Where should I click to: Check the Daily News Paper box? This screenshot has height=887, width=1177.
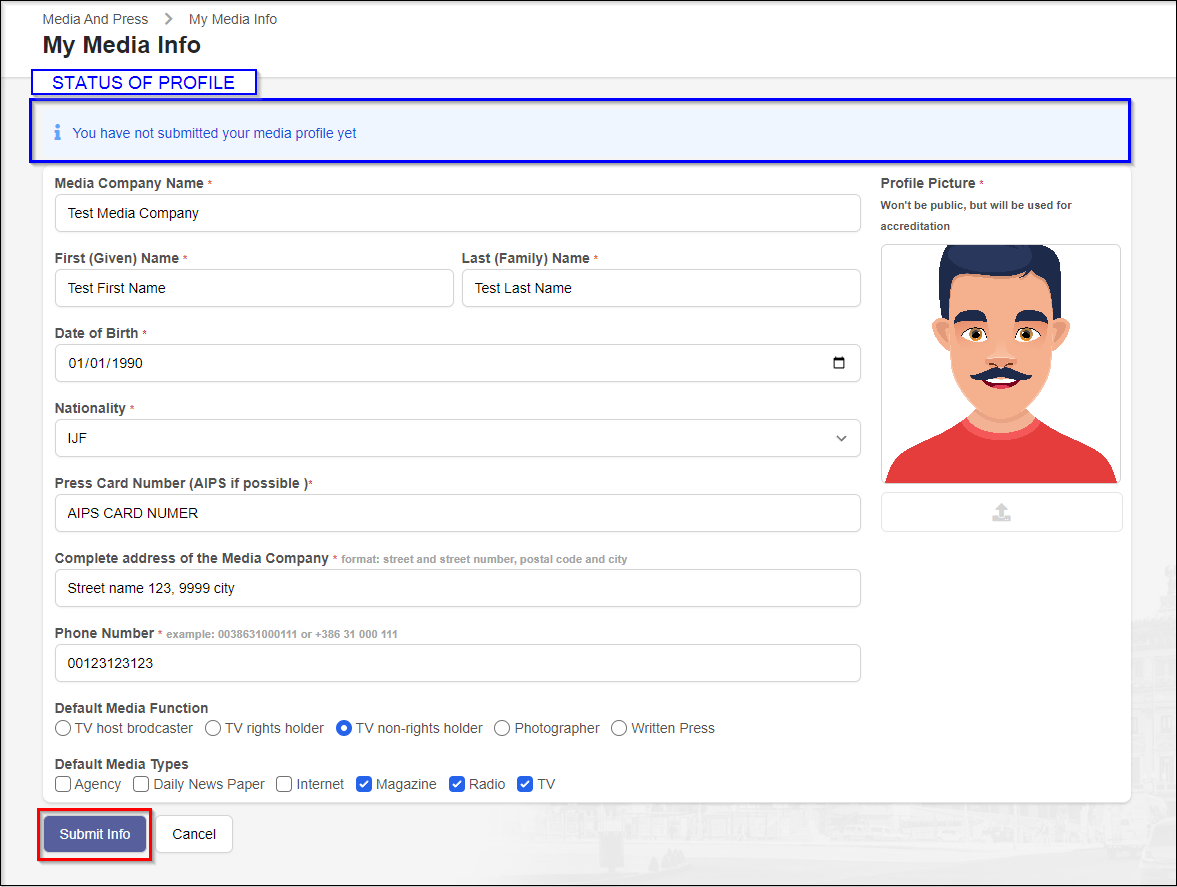[x=141, y=784]
